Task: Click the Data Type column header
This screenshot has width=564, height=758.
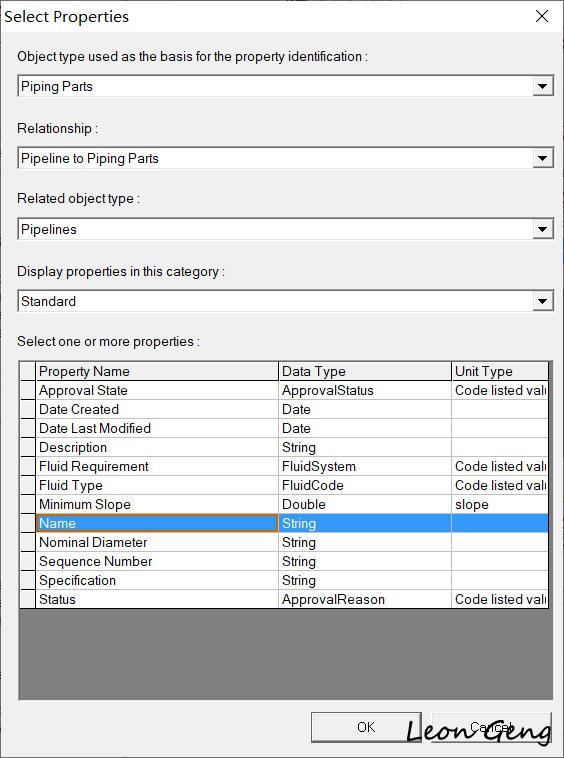Action: click(x=365, y=371)
